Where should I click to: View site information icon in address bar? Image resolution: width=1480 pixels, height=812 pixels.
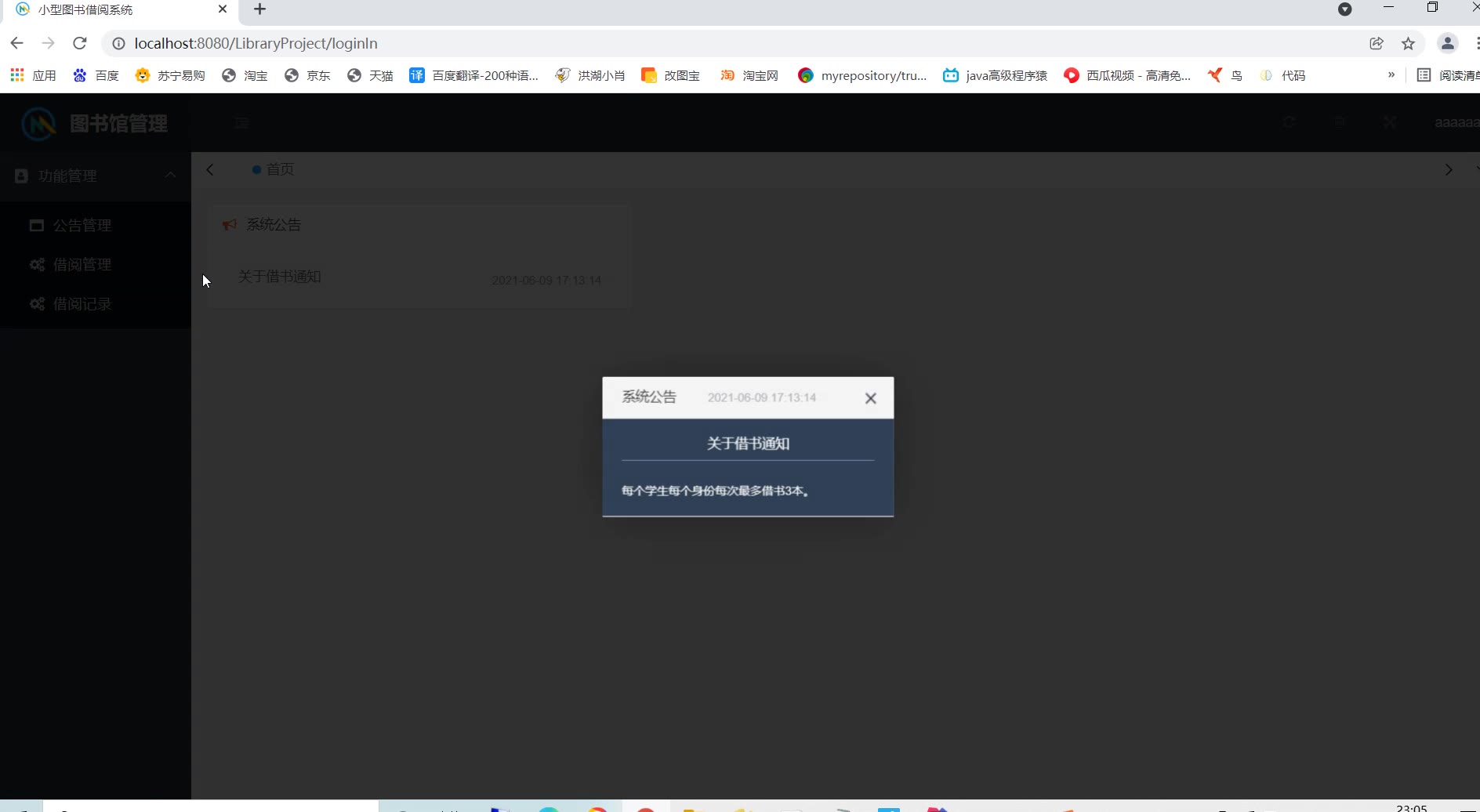click(x=118, y=43)
